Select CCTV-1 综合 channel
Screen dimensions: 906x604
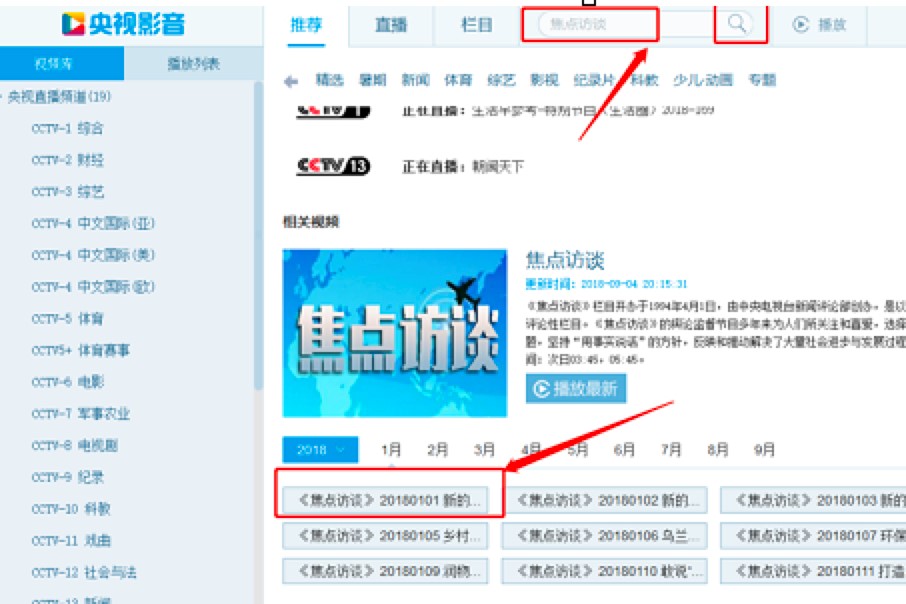point(67,128)
